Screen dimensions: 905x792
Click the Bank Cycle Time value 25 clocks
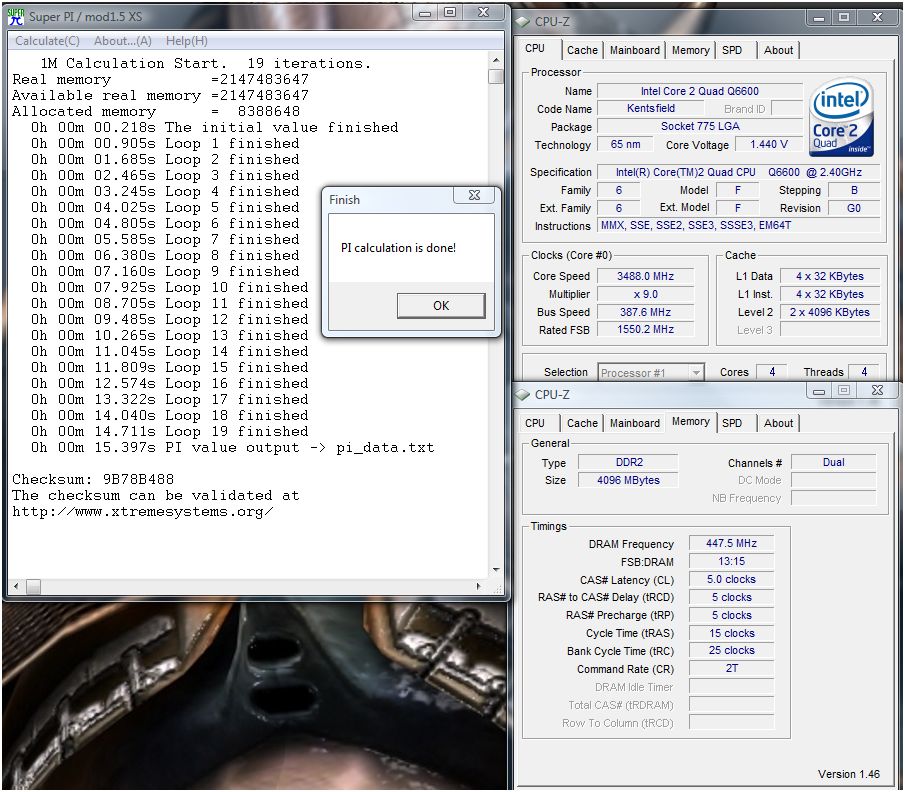(731, 651)
